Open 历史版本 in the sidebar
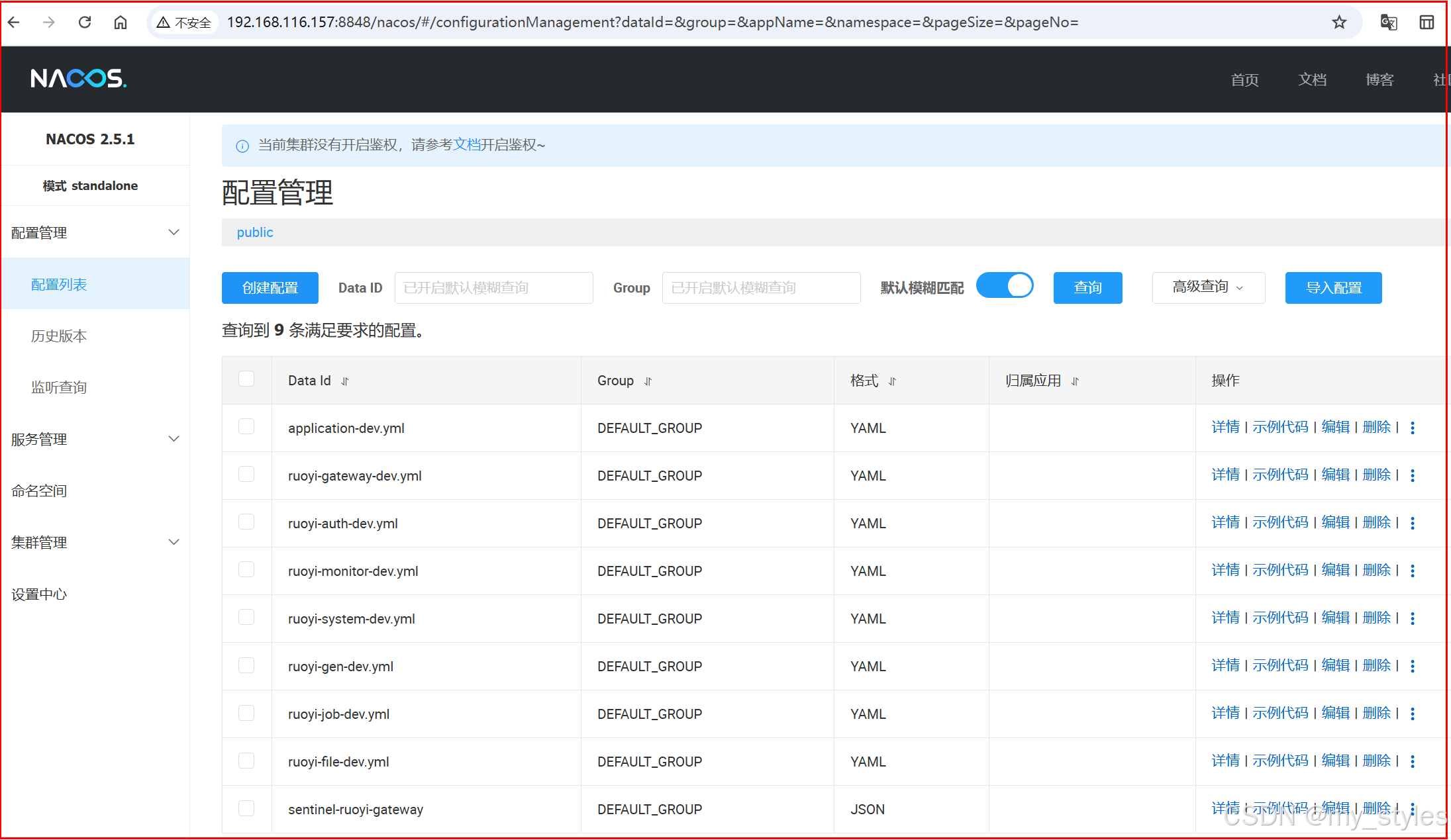This screenshot has width=1451, height=840. 59,336
